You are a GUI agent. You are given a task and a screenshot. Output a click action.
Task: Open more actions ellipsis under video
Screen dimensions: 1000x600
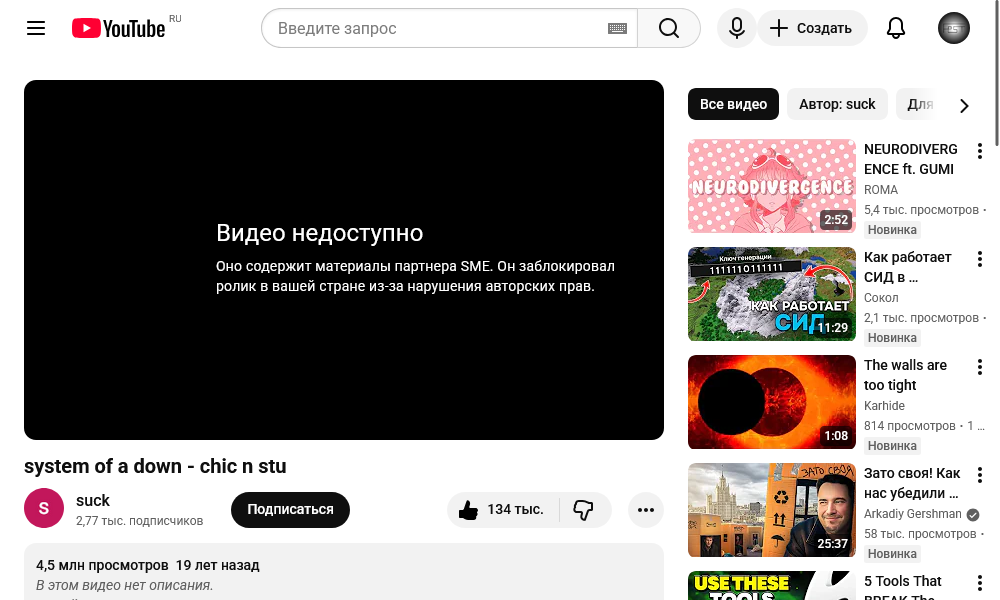(645, 510)
